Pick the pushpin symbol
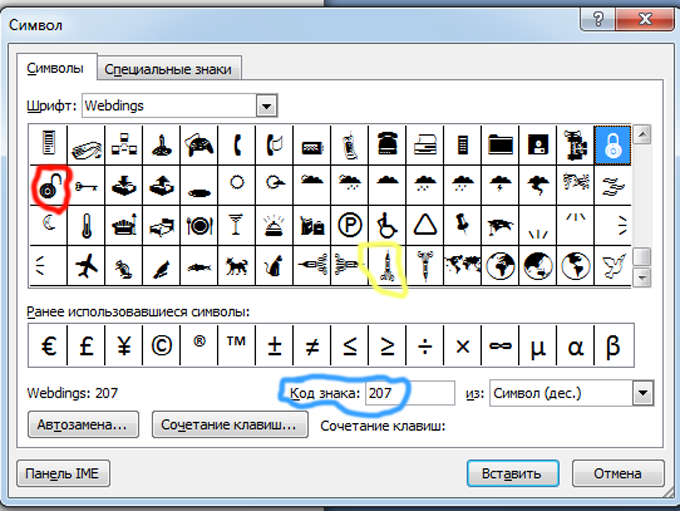 pyautogui.click(x=462, y=226)
